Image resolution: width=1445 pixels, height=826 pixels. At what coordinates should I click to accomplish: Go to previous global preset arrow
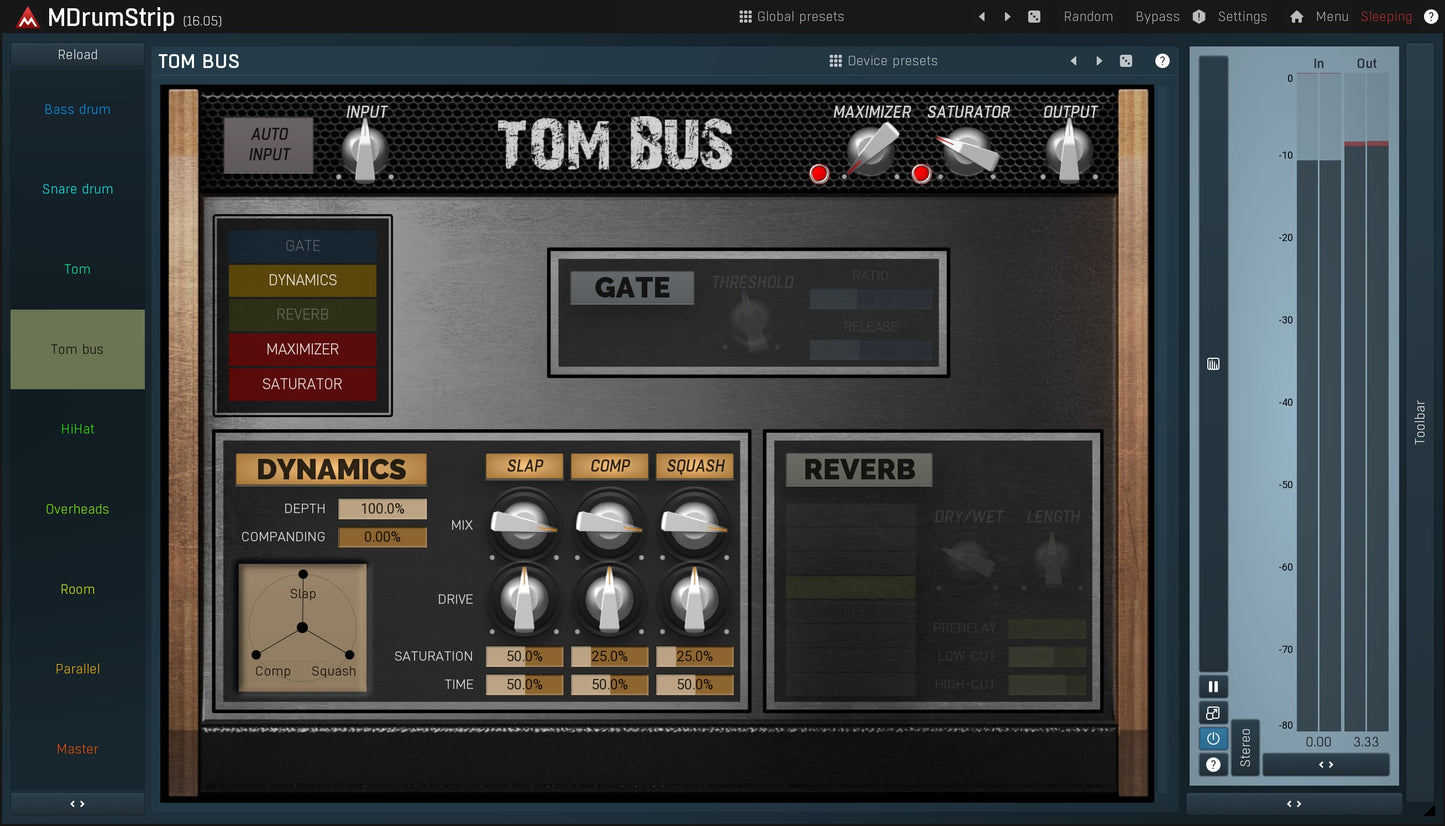[981, 17]
